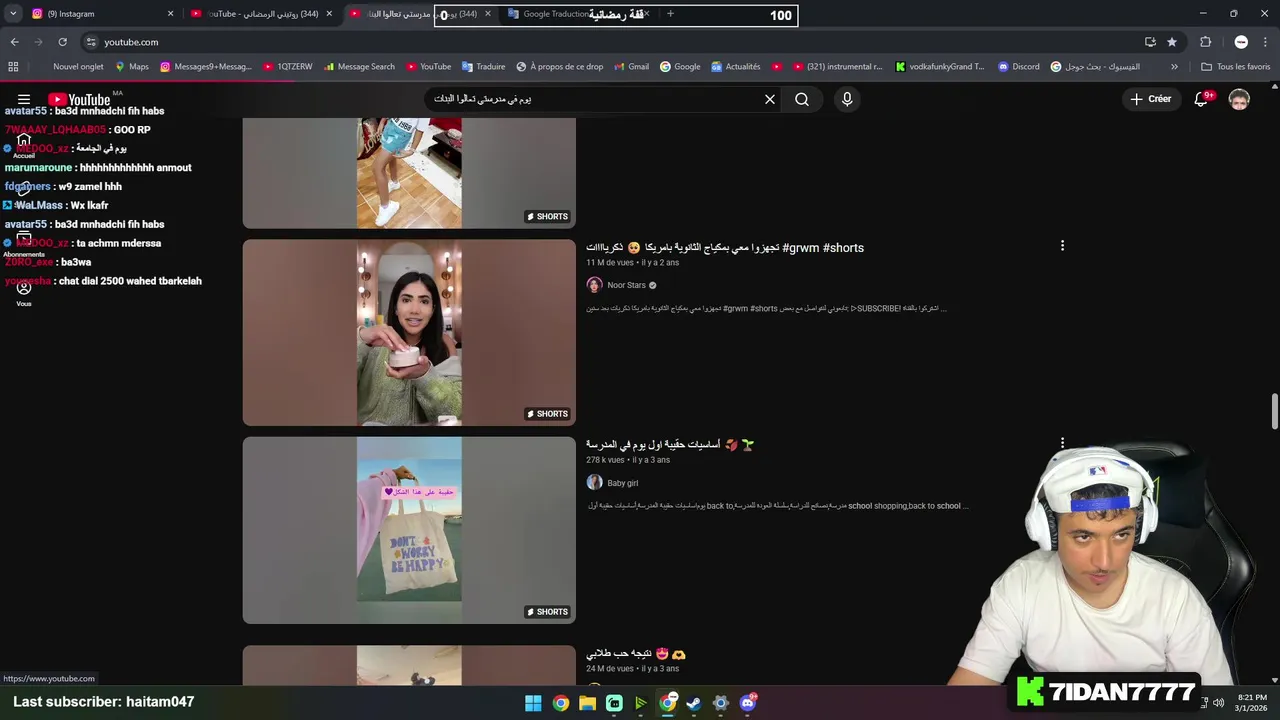Open the browser extensions puzzle icon
The image size is (1280, 720).
[x=1205, y=42]
